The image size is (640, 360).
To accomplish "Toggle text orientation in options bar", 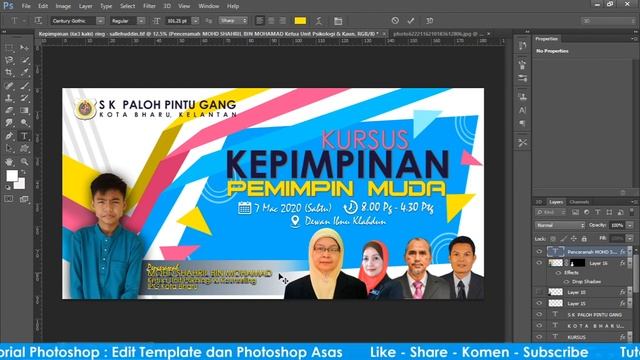I will click(x=38, y=20).
